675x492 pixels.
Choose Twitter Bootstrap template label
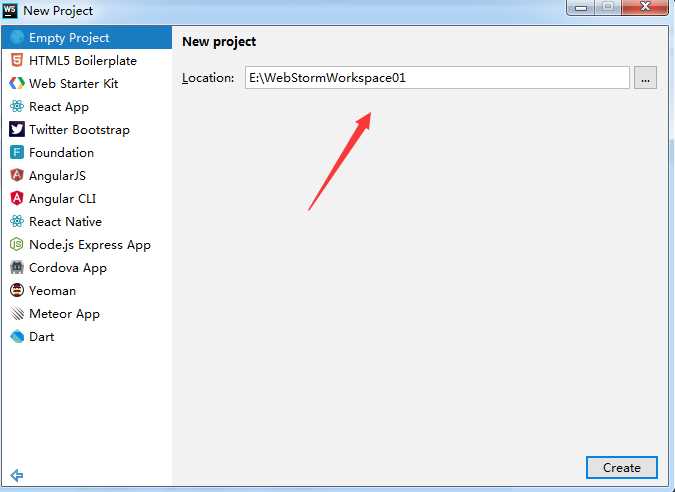click(x=80, y=130)
